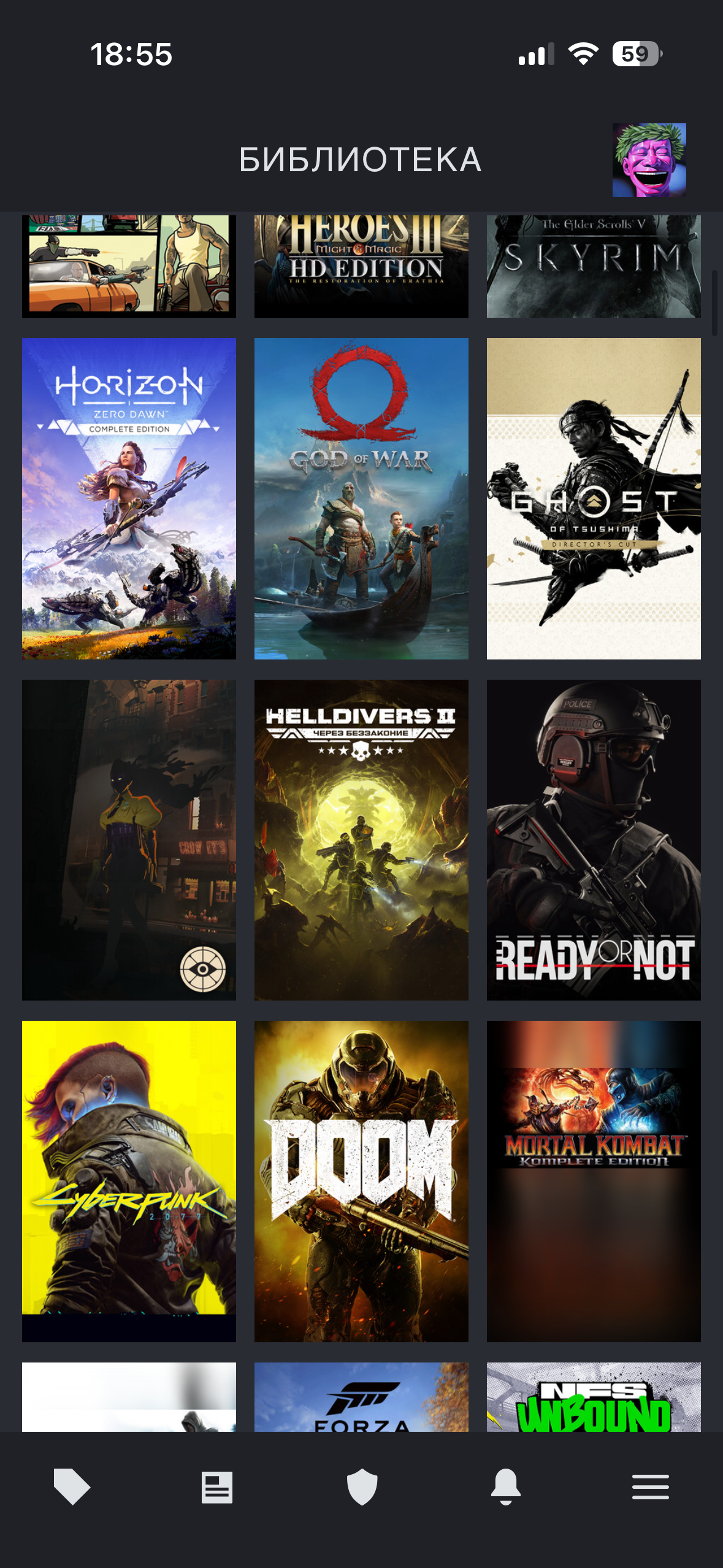The width and height of the screenshot is (723, 1568).
Task: Click the library vertical scrollbar
Action: coord(714,303)
